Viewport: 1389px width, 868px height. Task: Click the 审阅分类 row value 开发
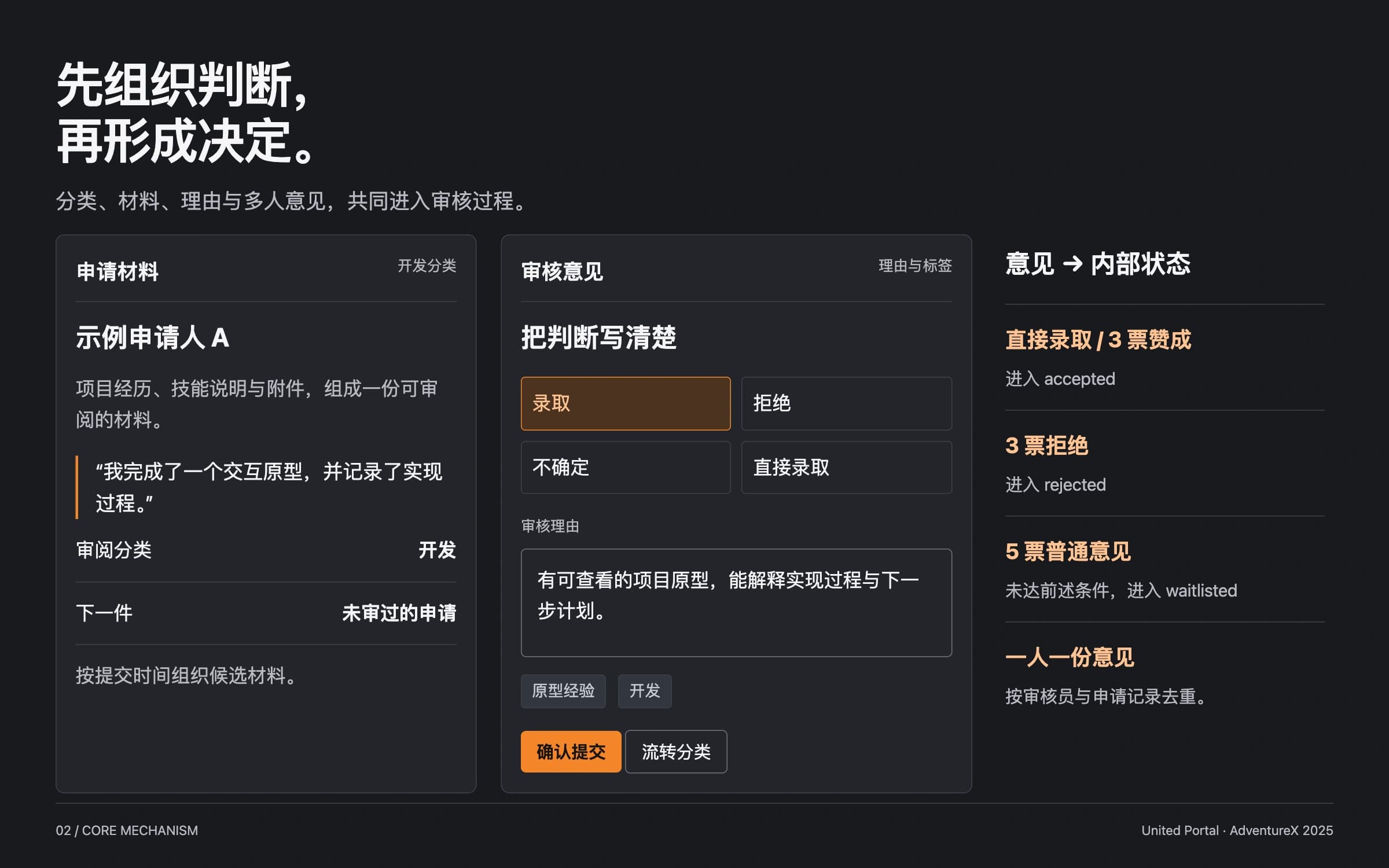click(438, 550)
